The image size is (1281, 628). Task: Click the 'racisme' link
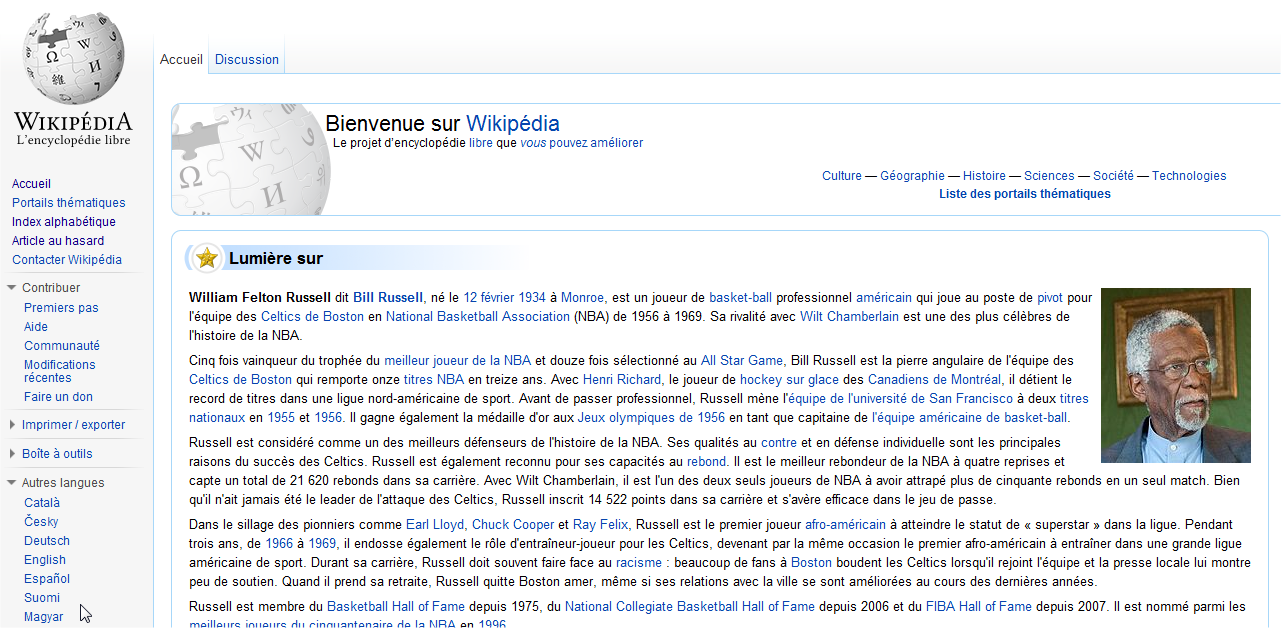click(639, 563)
